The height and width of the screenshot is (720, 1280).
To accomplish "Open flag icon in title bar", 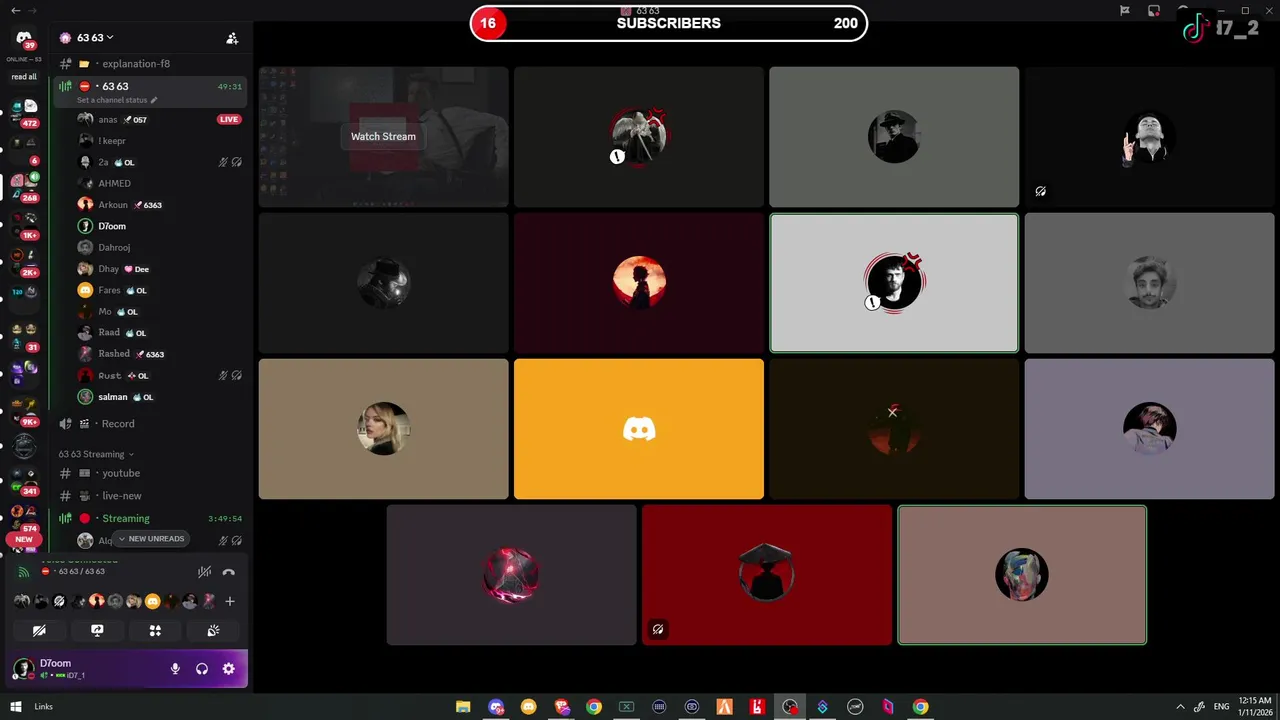I will [1125, 11].
